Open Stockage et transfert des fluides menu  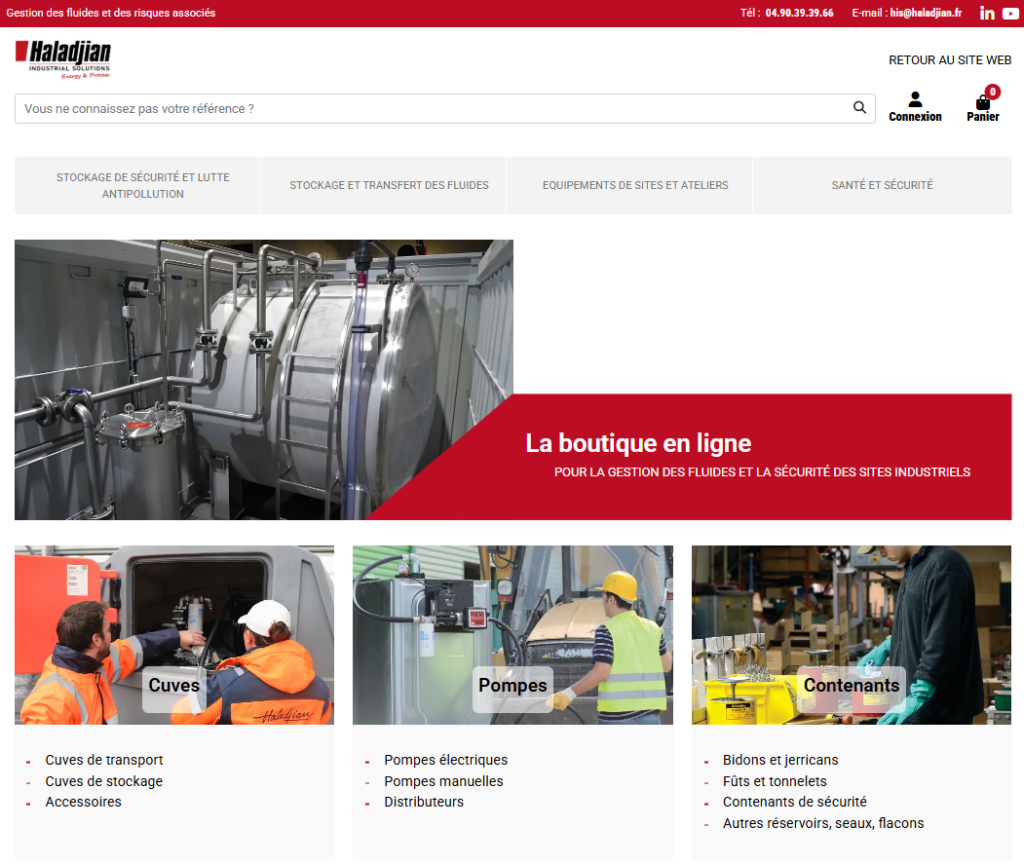(x=389, y=185)
